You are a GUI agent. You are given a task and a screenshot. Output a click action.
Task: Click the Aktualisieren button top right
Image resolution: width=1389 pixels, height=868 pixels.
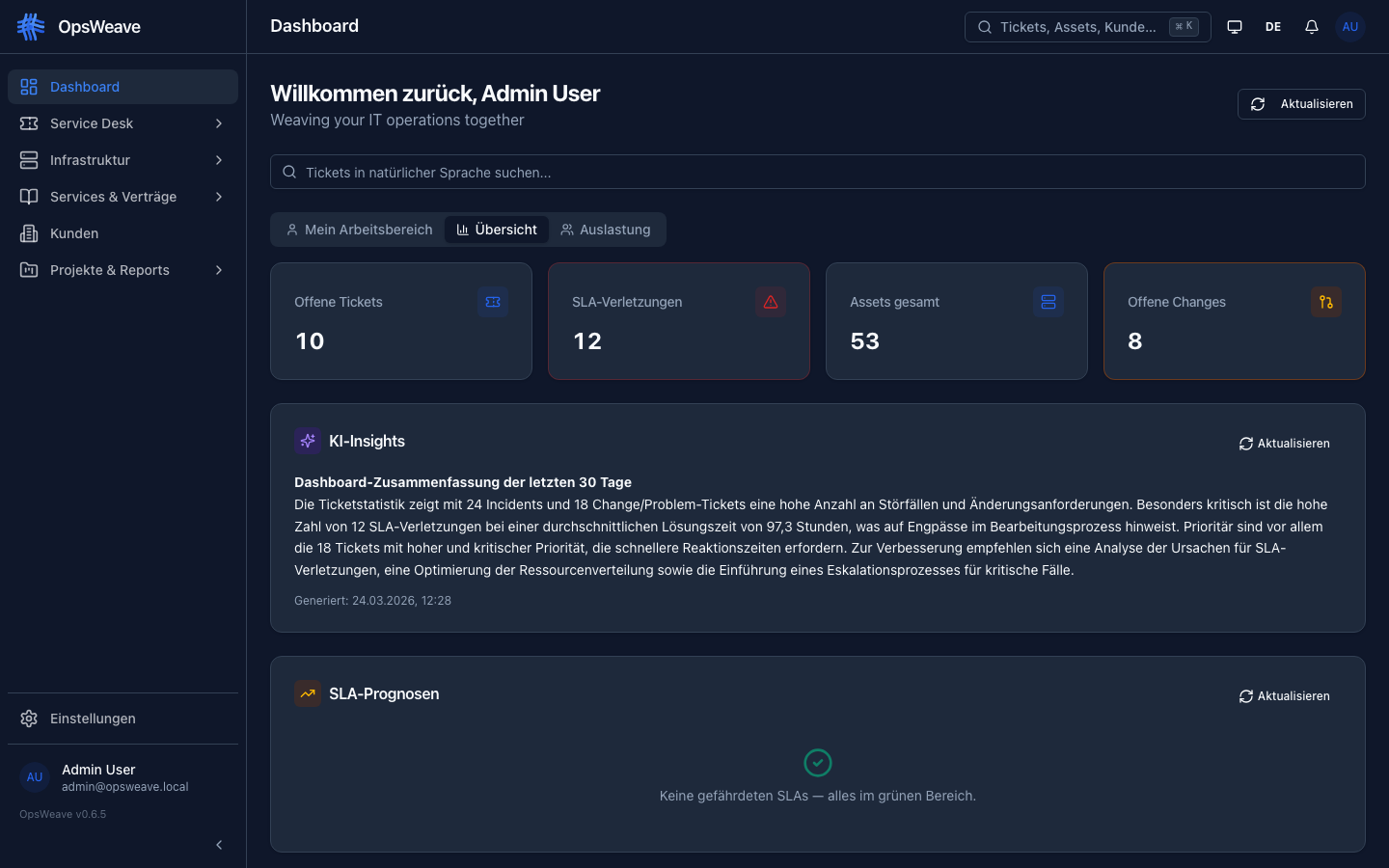1301,103
